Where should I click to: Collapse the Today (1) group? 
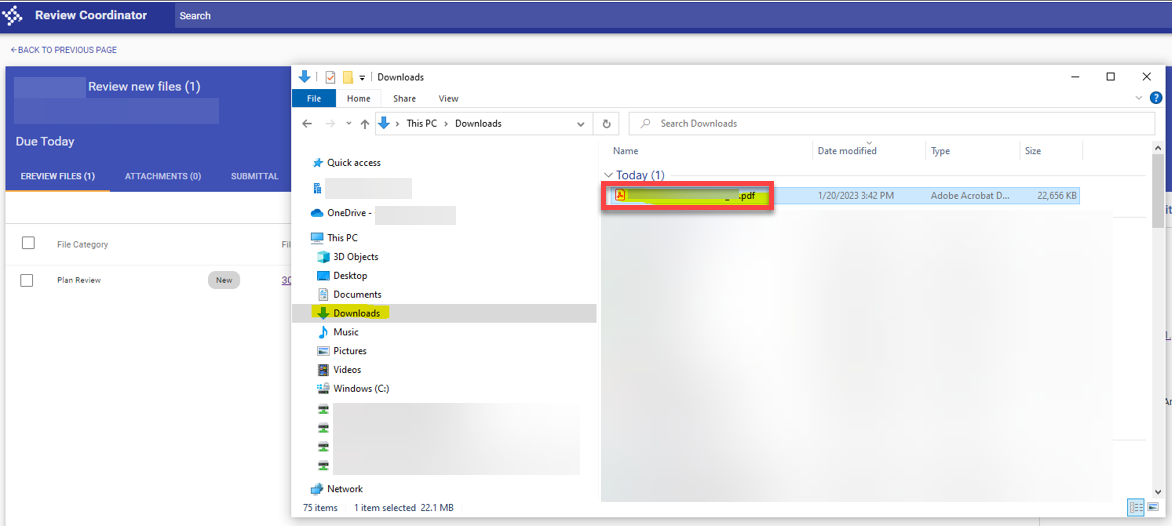click(608, 175)
